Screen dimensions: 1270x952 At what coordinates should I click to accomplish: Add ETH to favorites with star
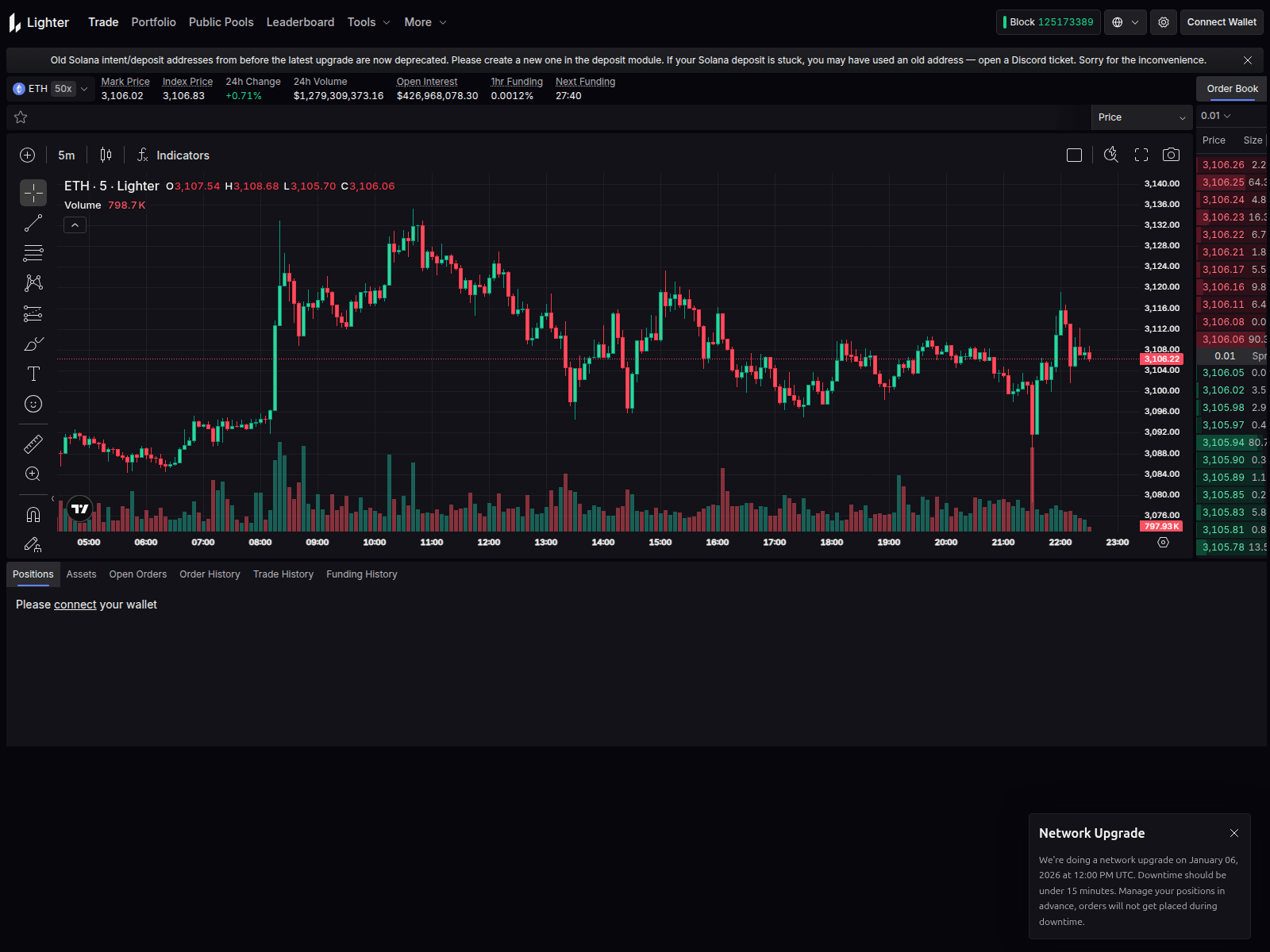click(x=21, y=117)
